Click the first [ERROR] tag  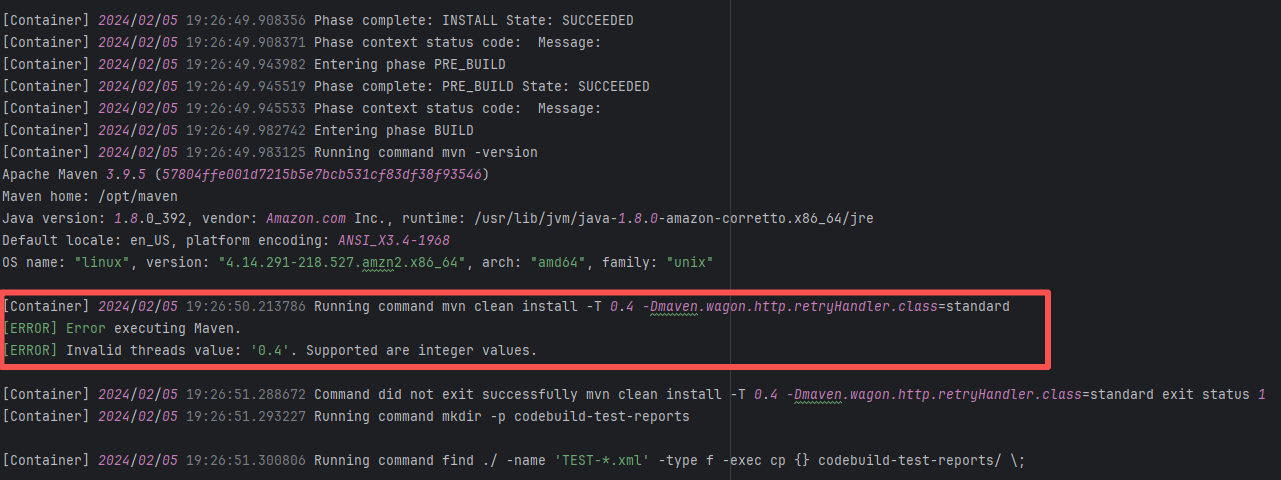tap(31, 328)
